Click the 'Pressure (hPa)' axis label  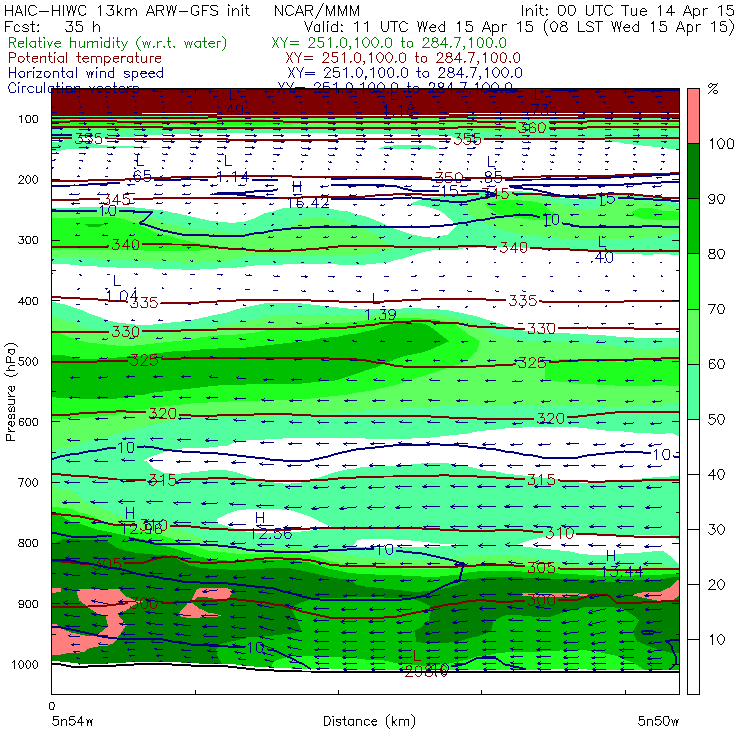(11, 392)
